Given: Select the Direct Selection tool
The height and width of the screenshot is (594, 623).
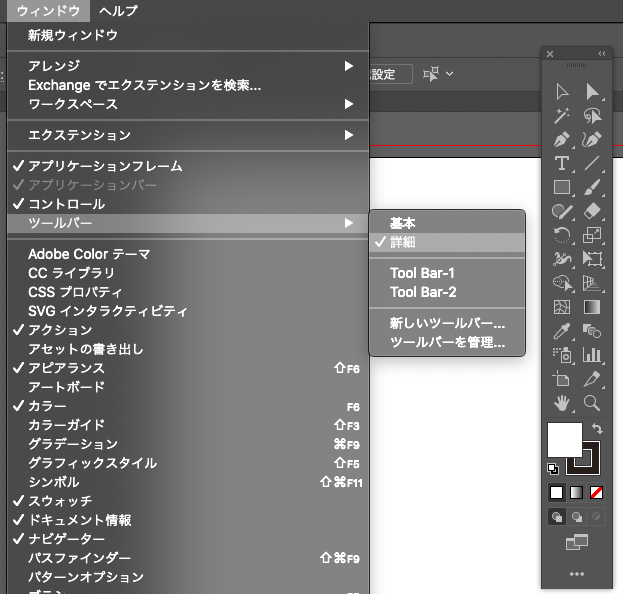Looking at the screenshot, I should click(x=592, y=92).
